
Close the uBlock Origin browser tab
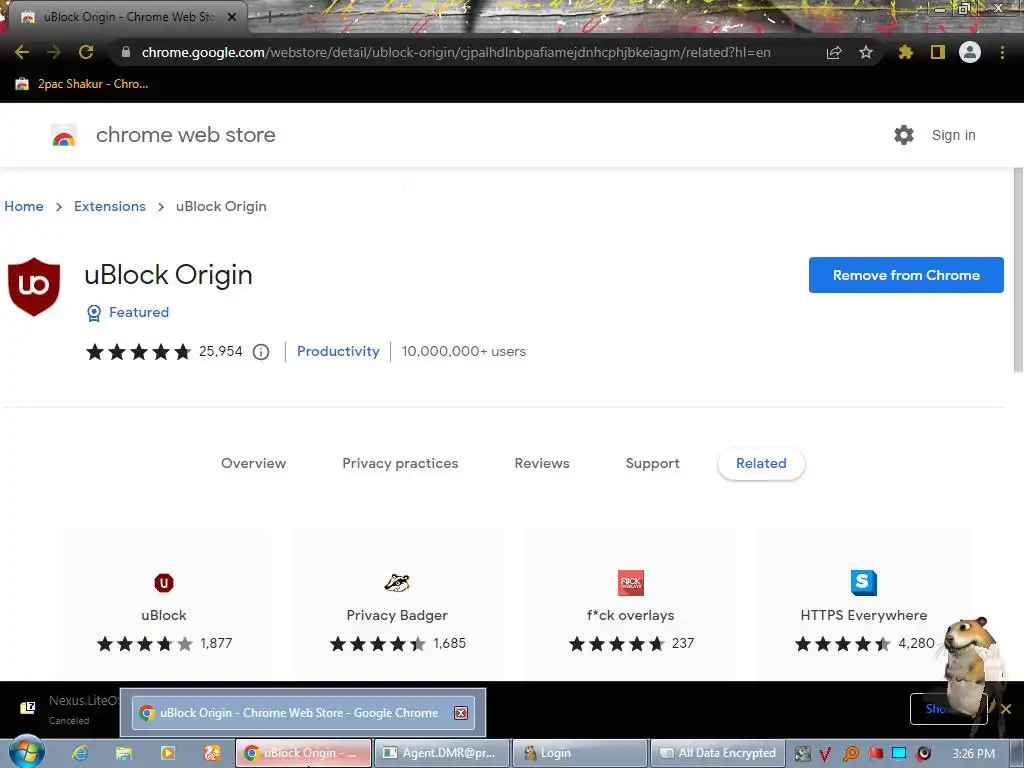coord(232,17)
